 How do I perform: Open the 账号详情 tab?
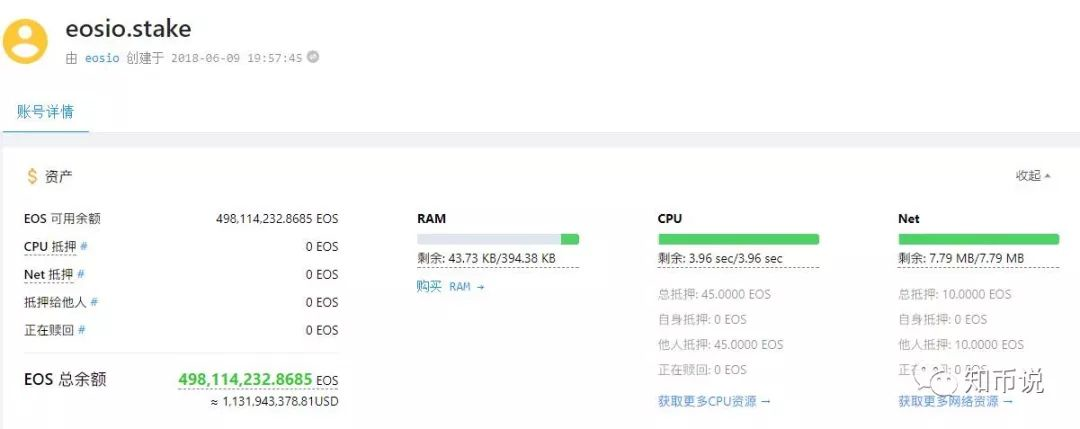pos(45,112)
